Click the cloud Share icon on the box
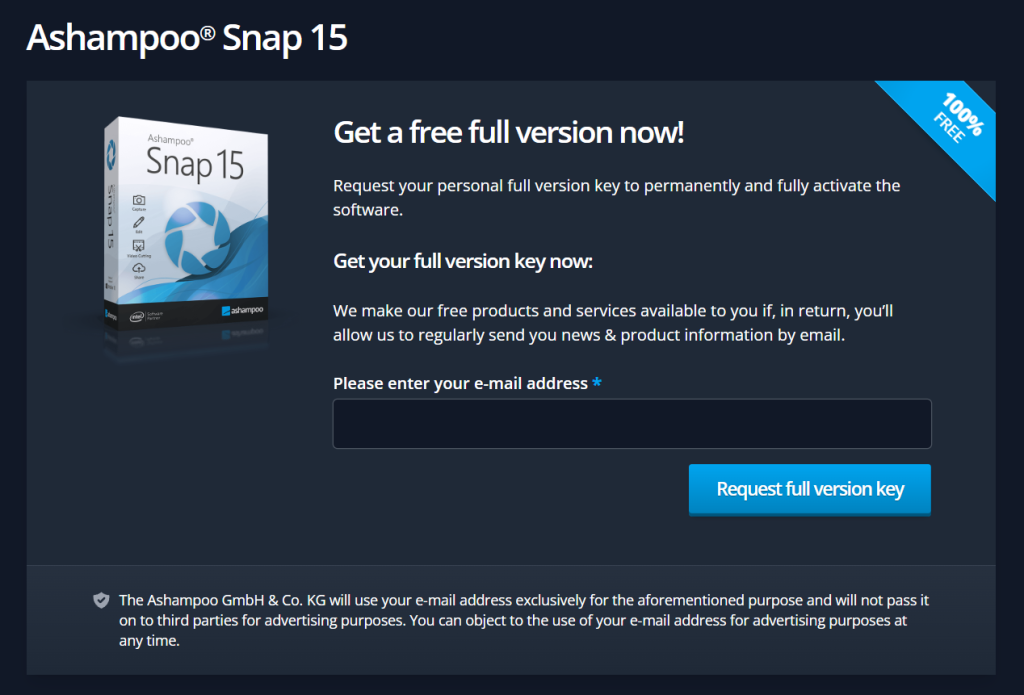Image resolution: width=1024 pixels, height=695 pixels. click(139, 268)
